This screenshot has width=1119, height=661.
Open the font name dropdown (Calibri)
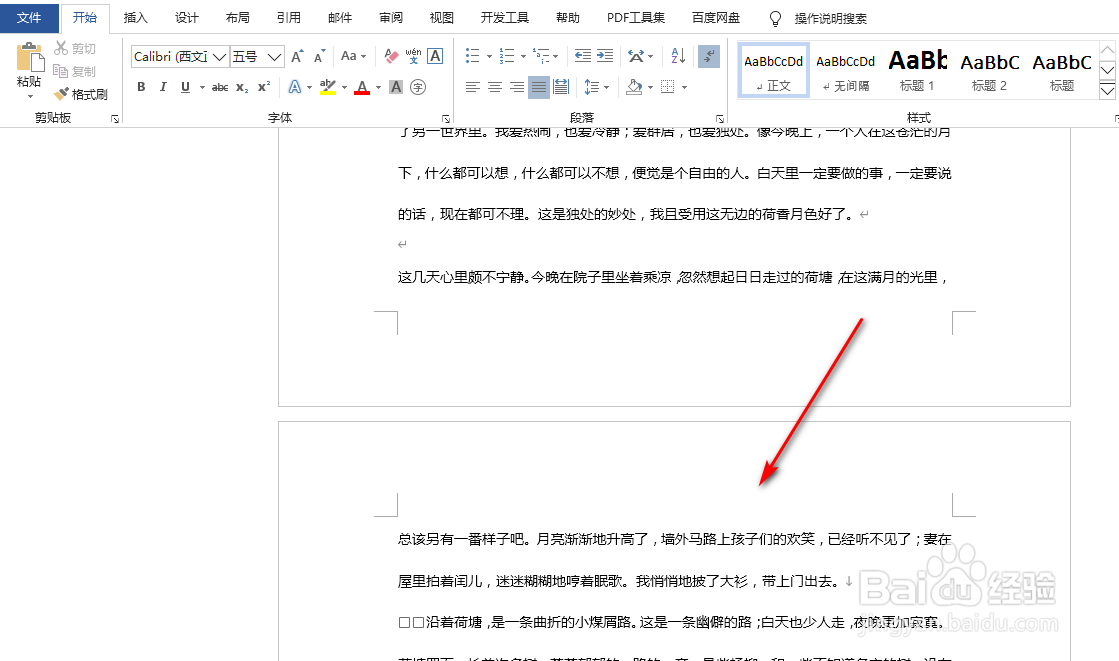219,56
